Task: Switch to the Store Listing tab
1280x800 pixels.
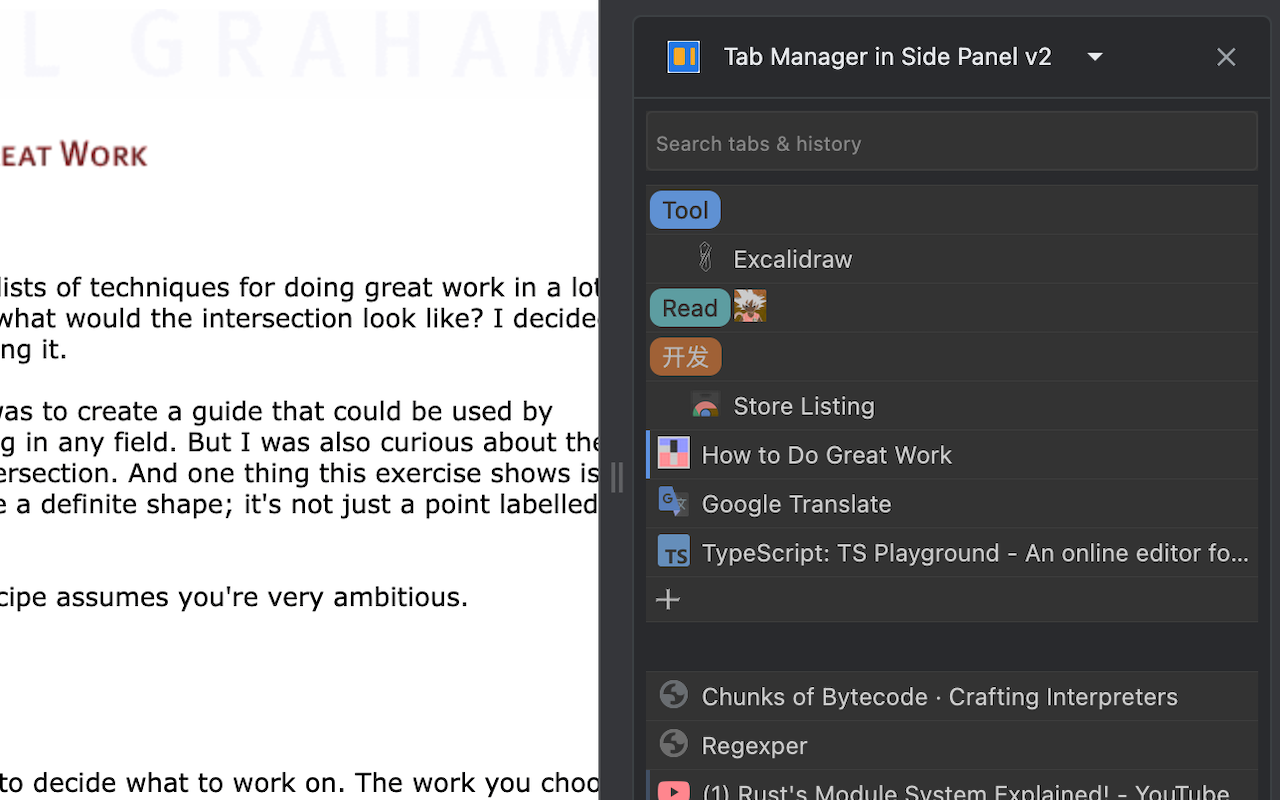Action: (x=804, y=406)
